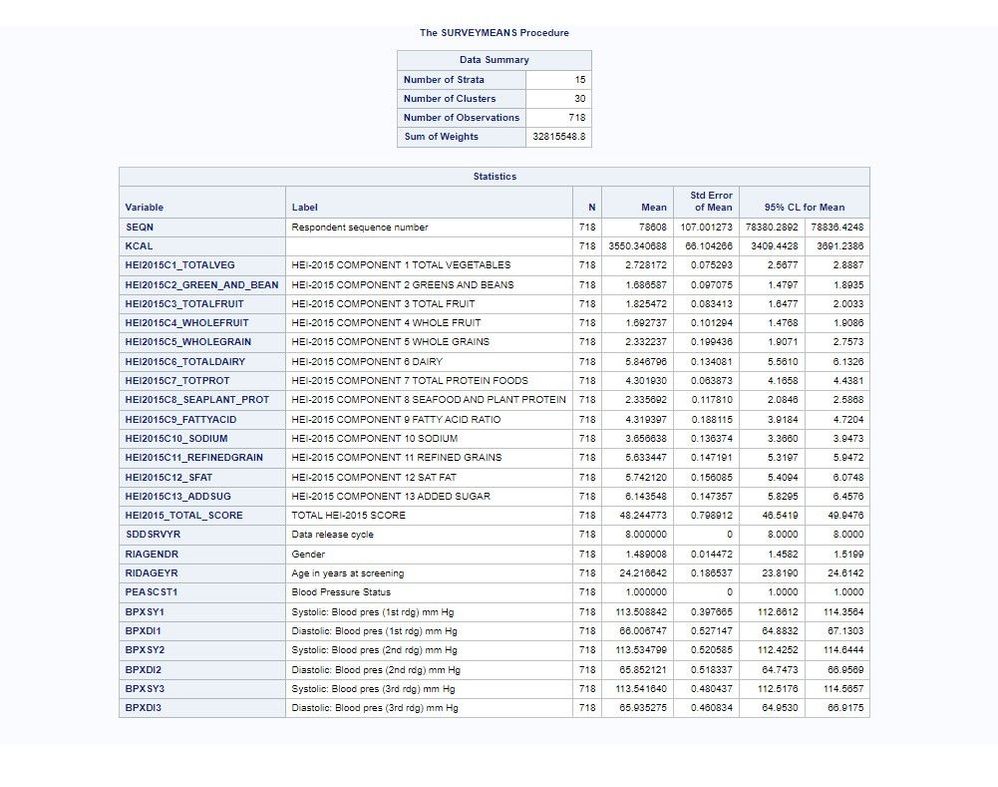
Task: Click the "Std Error of Mean" column header
Action: 711,201
